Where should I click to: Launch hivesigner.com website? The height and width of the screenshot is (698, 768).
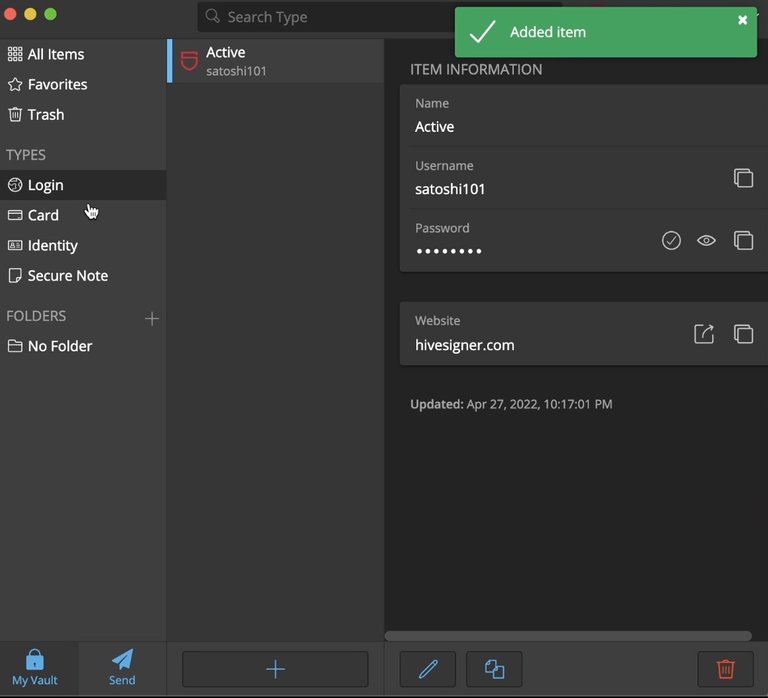point(704,334)
